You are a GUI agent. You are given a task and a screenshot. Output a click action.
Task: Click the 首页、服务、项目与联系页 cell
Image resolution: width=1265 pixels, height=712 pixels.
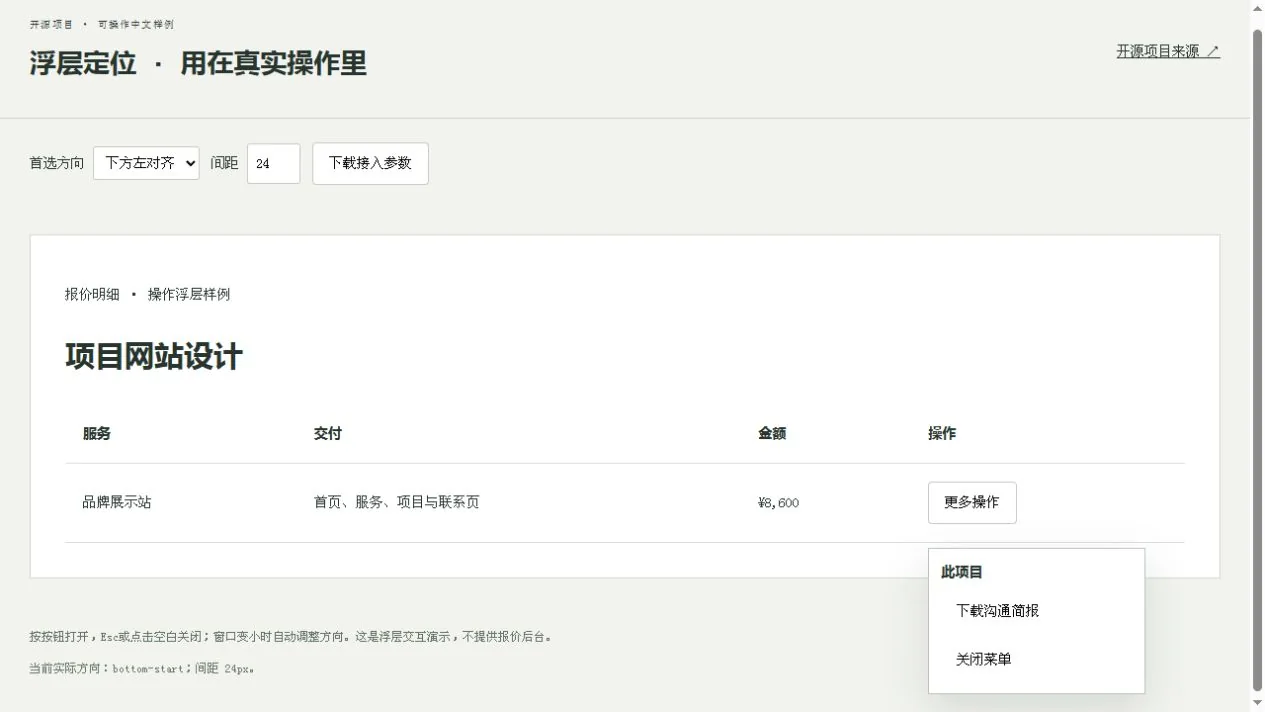pos(519,502)
